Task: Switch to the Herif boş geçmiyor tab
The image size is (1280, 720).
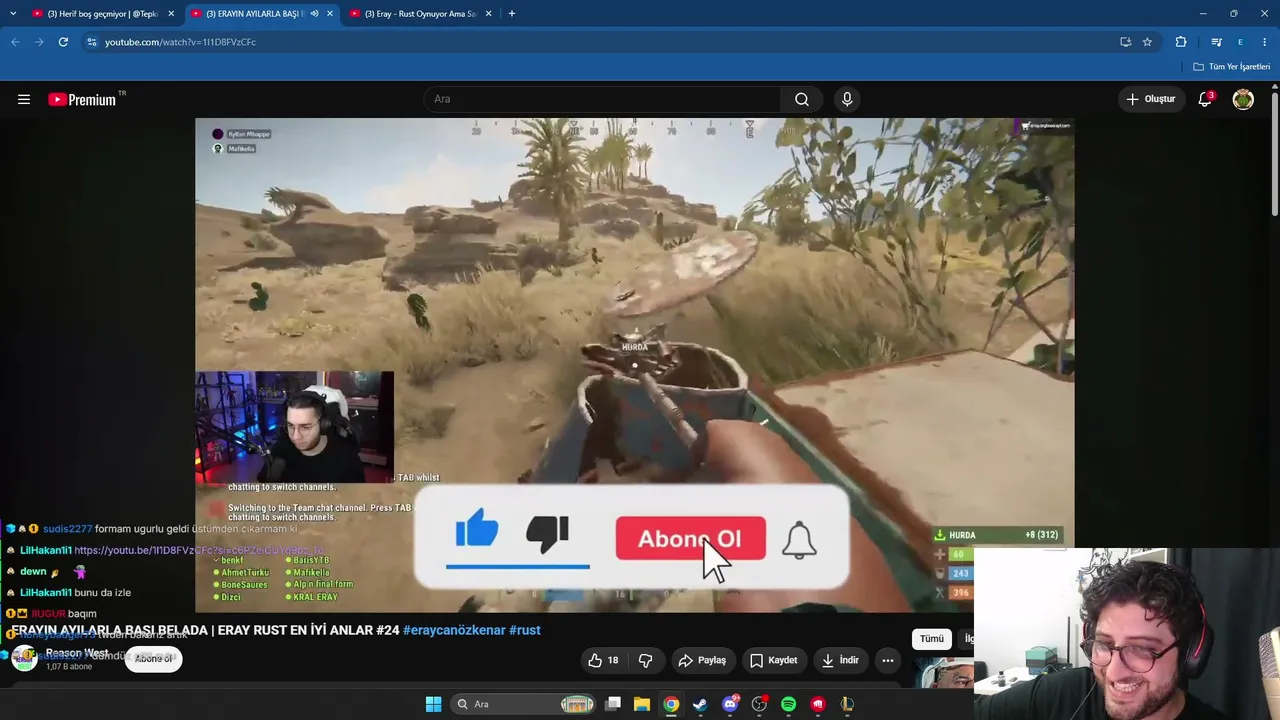Action: pos(103,14)
